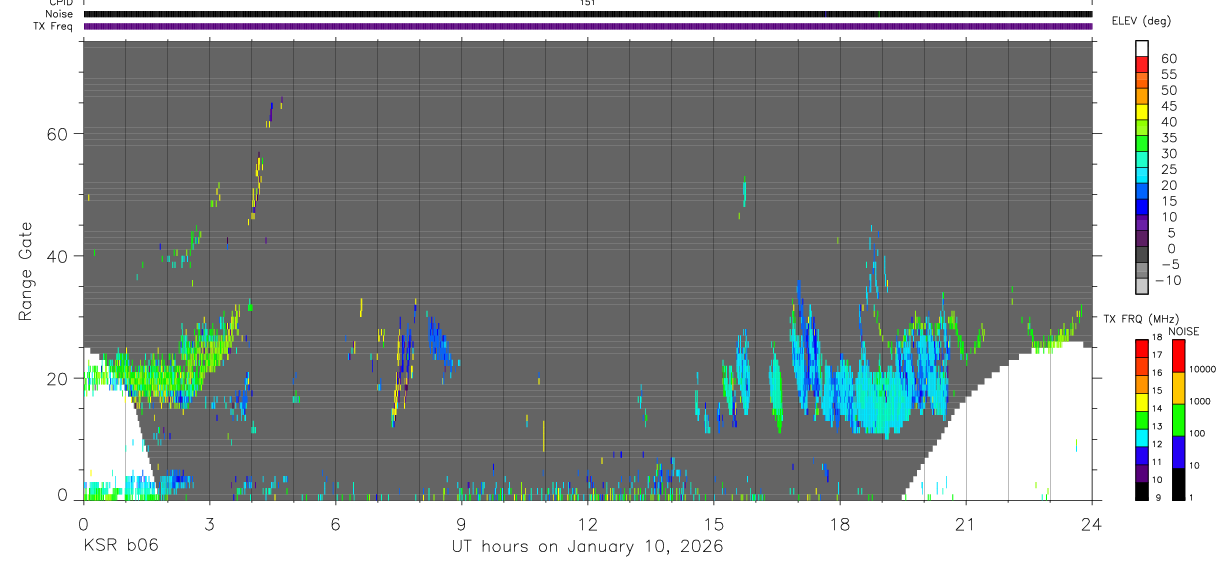This screenshot has height=567, width=1228.
Task: Click the green swatch in NOISE scale
Action: pos(1178,420)
